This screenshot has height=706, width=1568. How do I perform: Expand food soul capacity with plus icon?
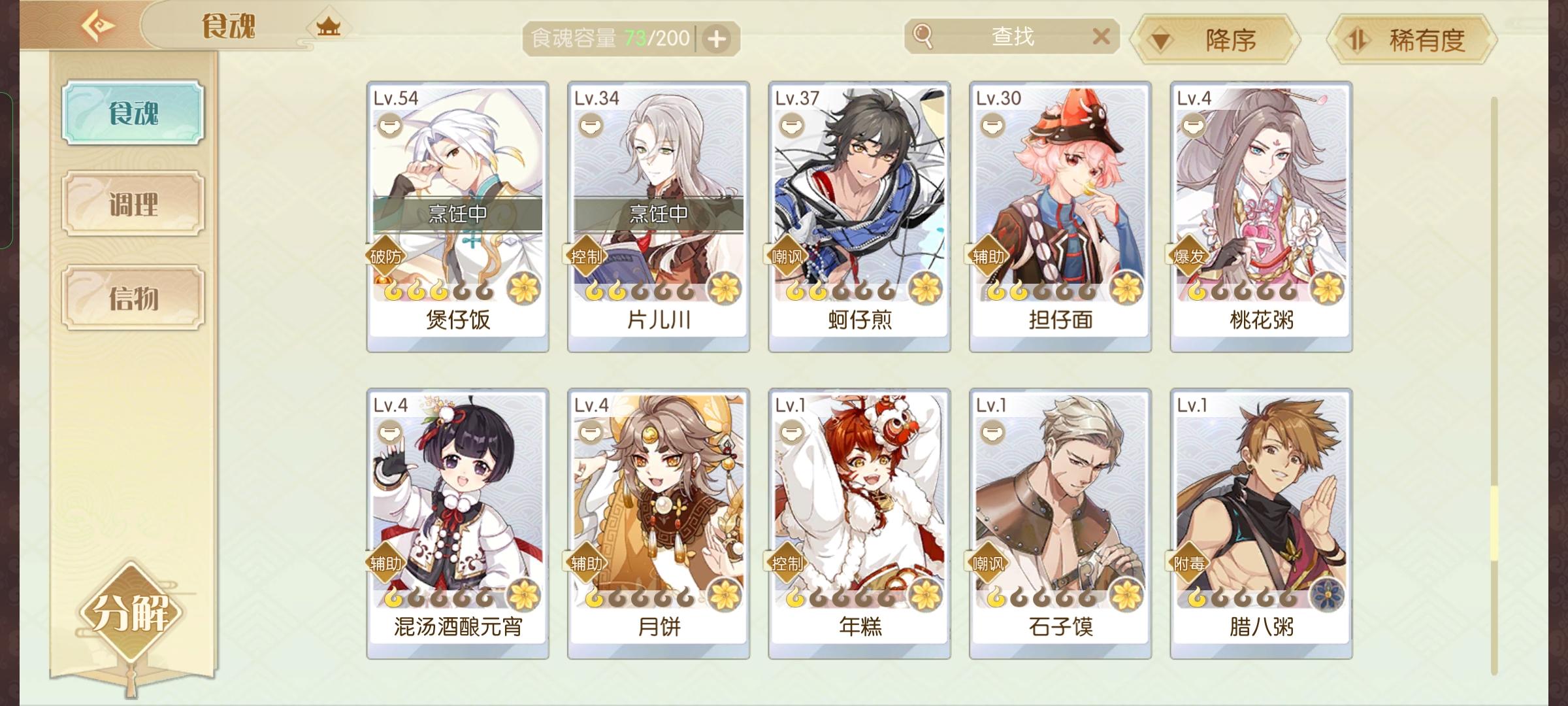tap(717, 39)
